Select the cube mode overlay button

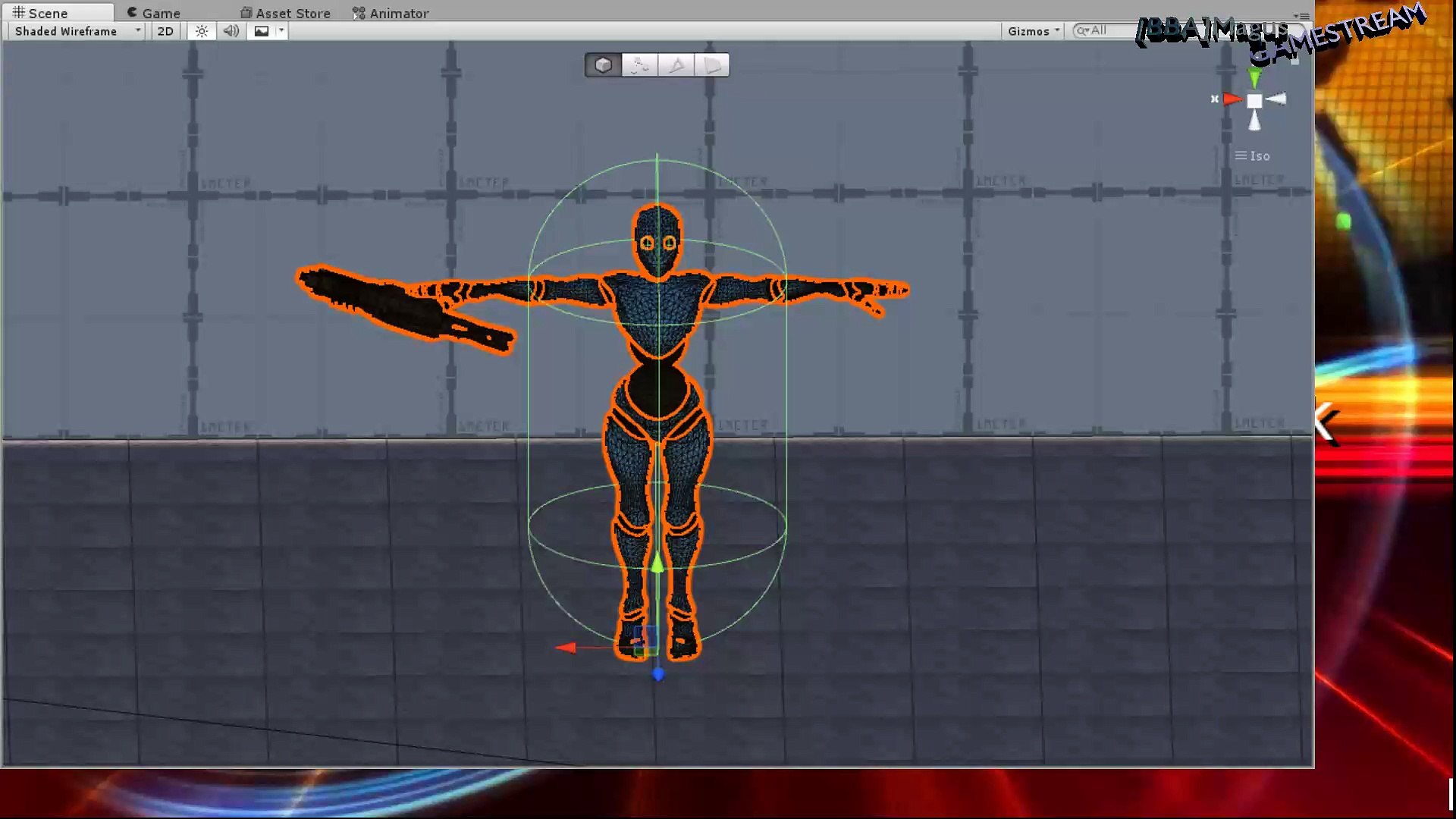click(603, 65)
